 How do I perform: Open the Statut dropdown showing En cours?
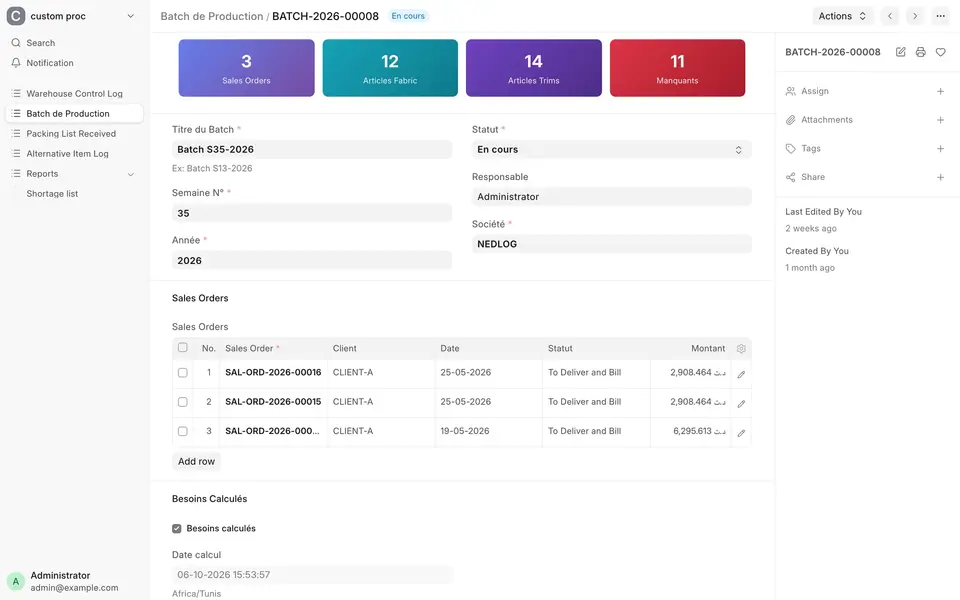[611, 149]
